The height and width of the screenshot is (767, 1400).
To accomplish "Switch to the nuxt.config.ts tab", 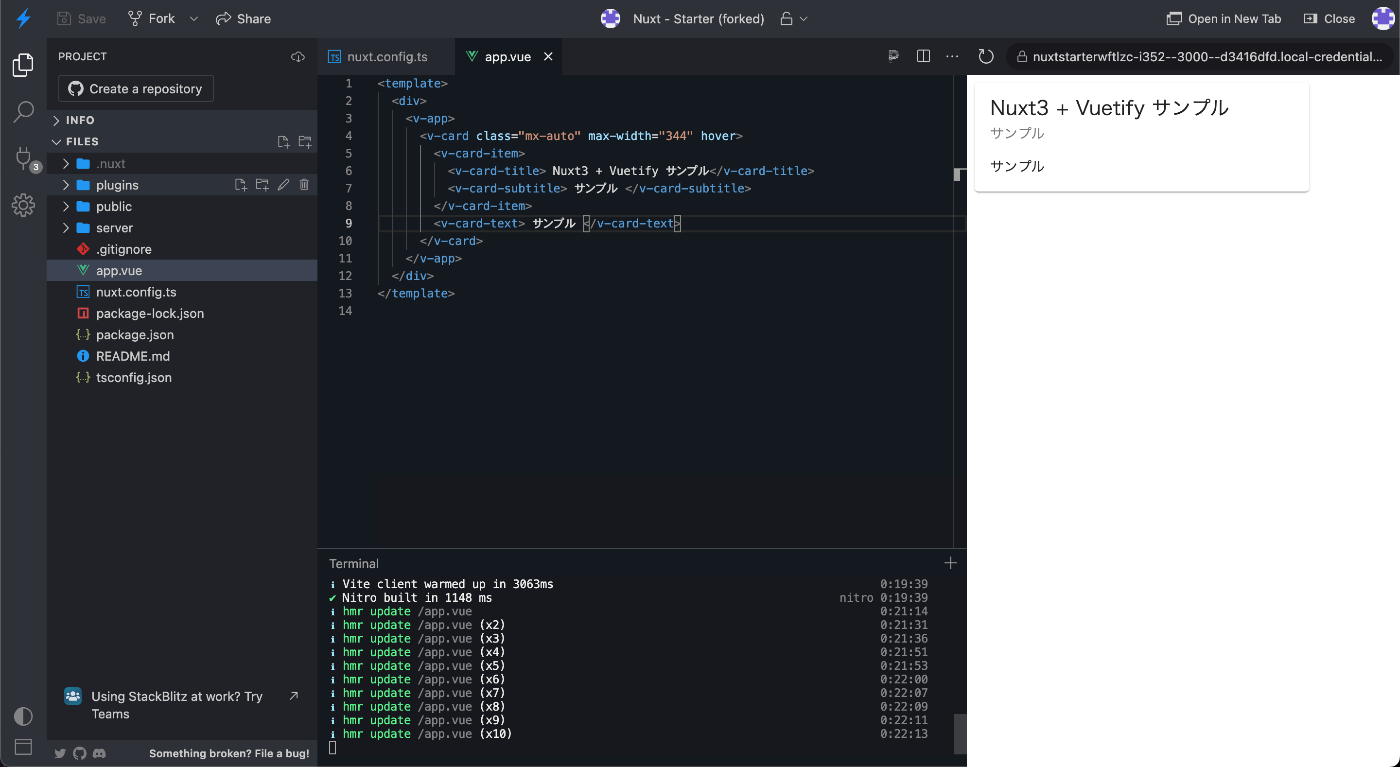I will (386, 57).
